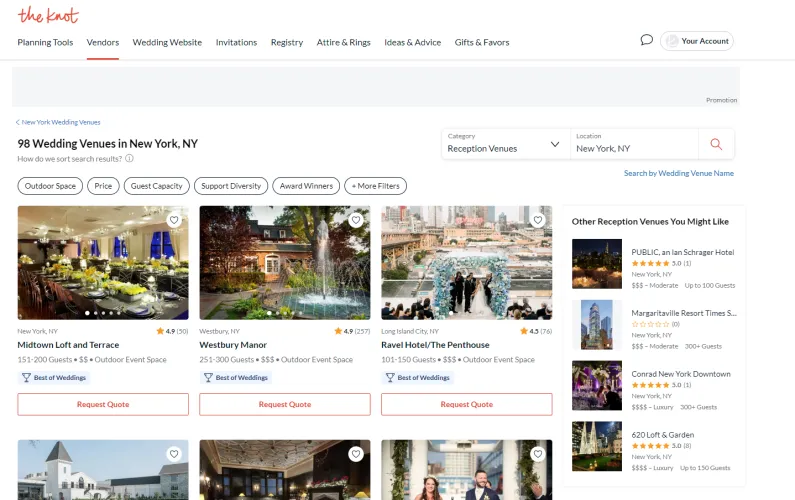Open the messages chat bubble icon
Screen dimensions: 795x500
click(x=646, y=40)
